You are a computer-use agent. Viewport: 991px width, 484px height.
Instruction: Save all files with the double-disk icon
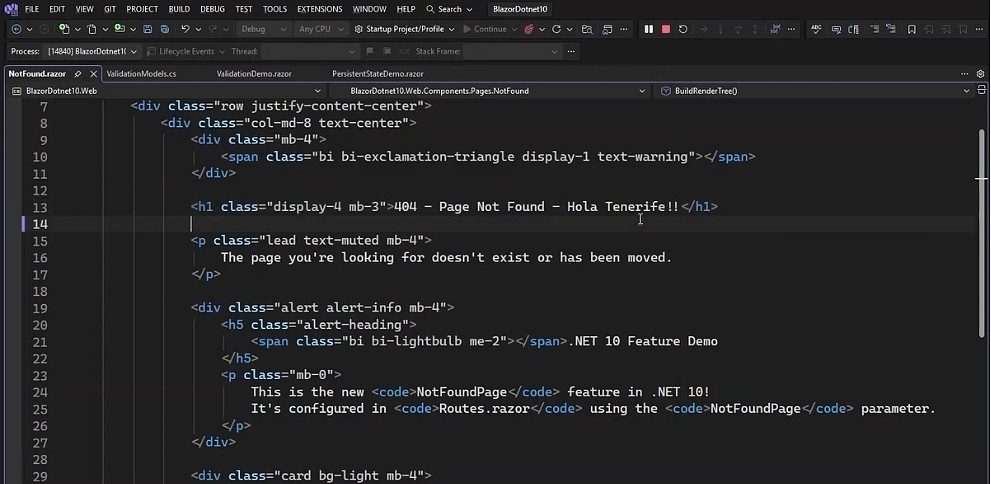165,29
